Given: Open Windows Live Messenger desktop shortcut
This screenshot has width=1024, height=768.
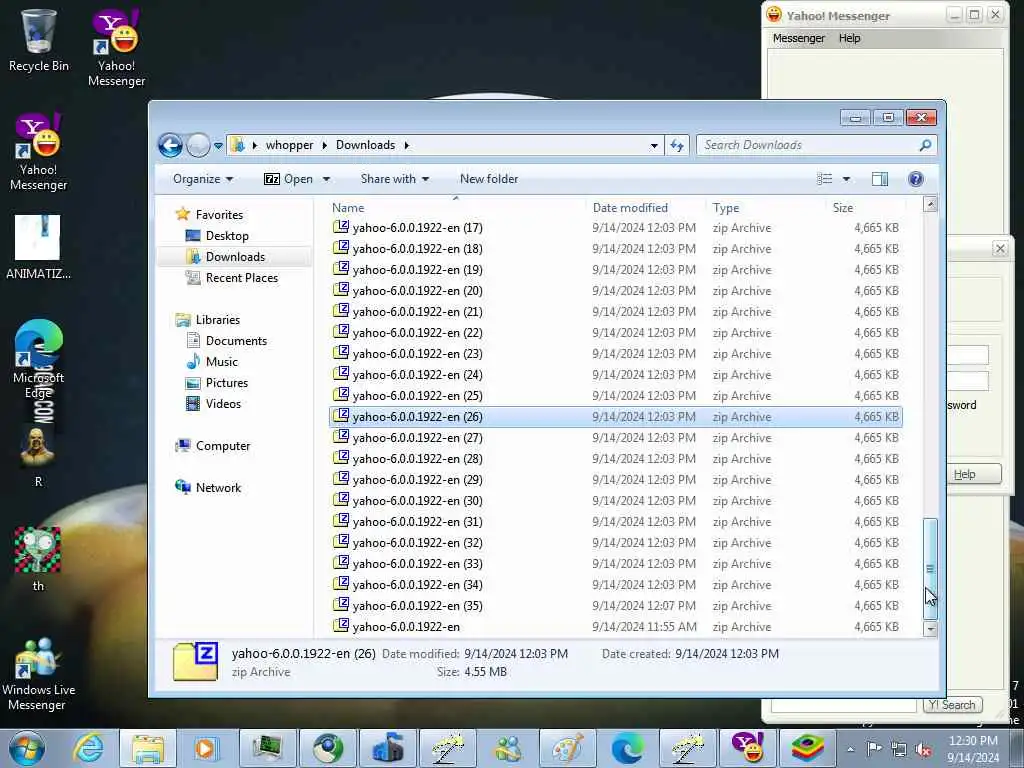Looking at the screenshot, I should pyautogui.click(x=38, y=674).
